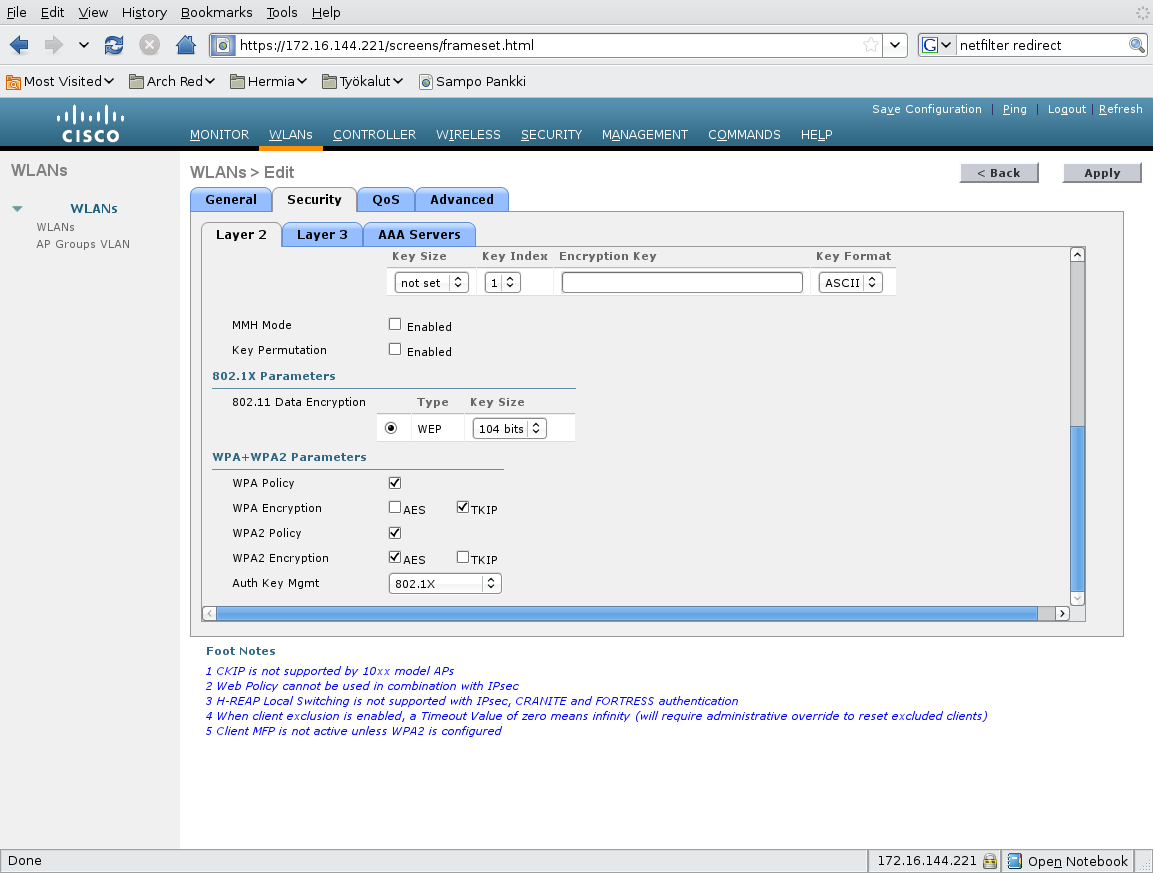Open the Most Visited bookmarks folder
This screenshot has width=1153, height=873.
click(60, 82)
